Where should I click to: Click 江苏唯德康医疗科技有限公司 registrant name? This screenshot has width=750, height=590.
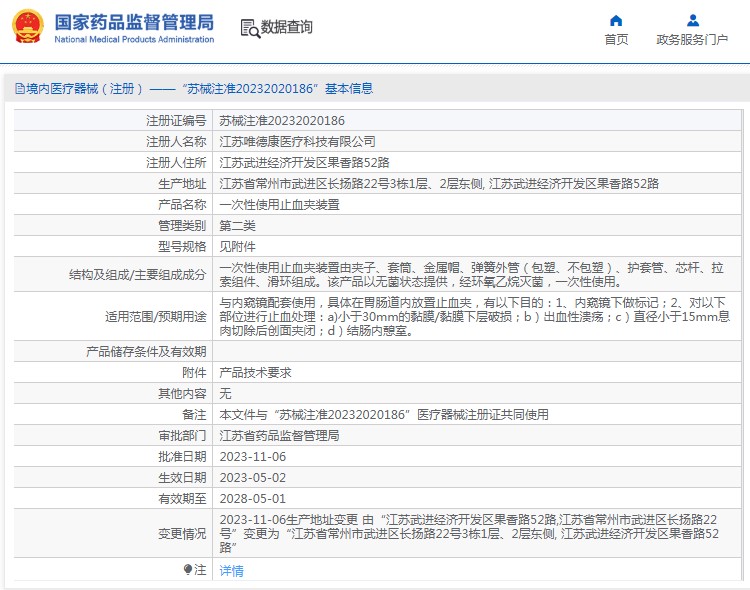(x=298, y=142)
